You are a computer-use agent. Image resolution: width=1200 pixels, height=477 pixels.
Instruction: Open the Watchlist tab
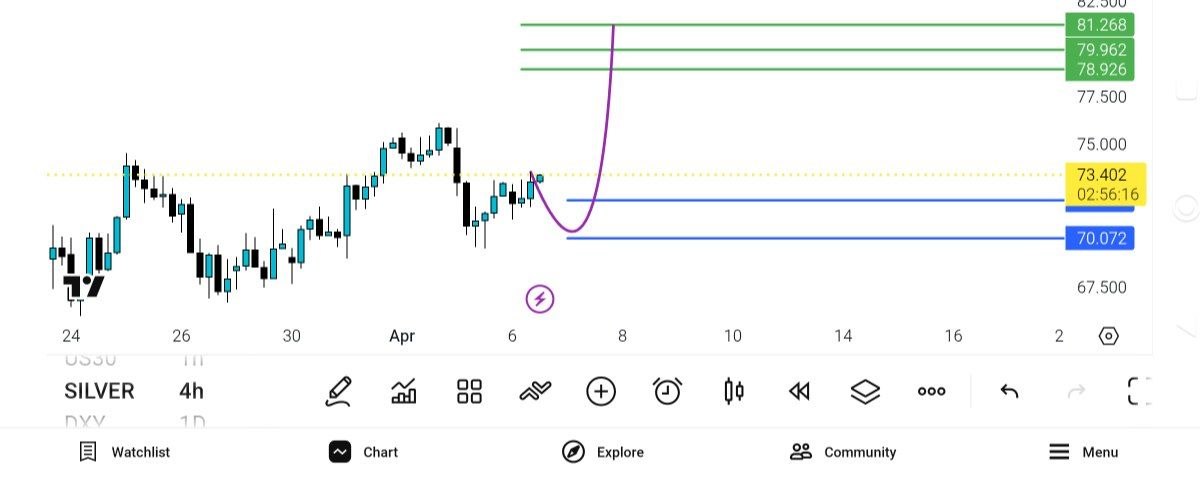point(125,452)
